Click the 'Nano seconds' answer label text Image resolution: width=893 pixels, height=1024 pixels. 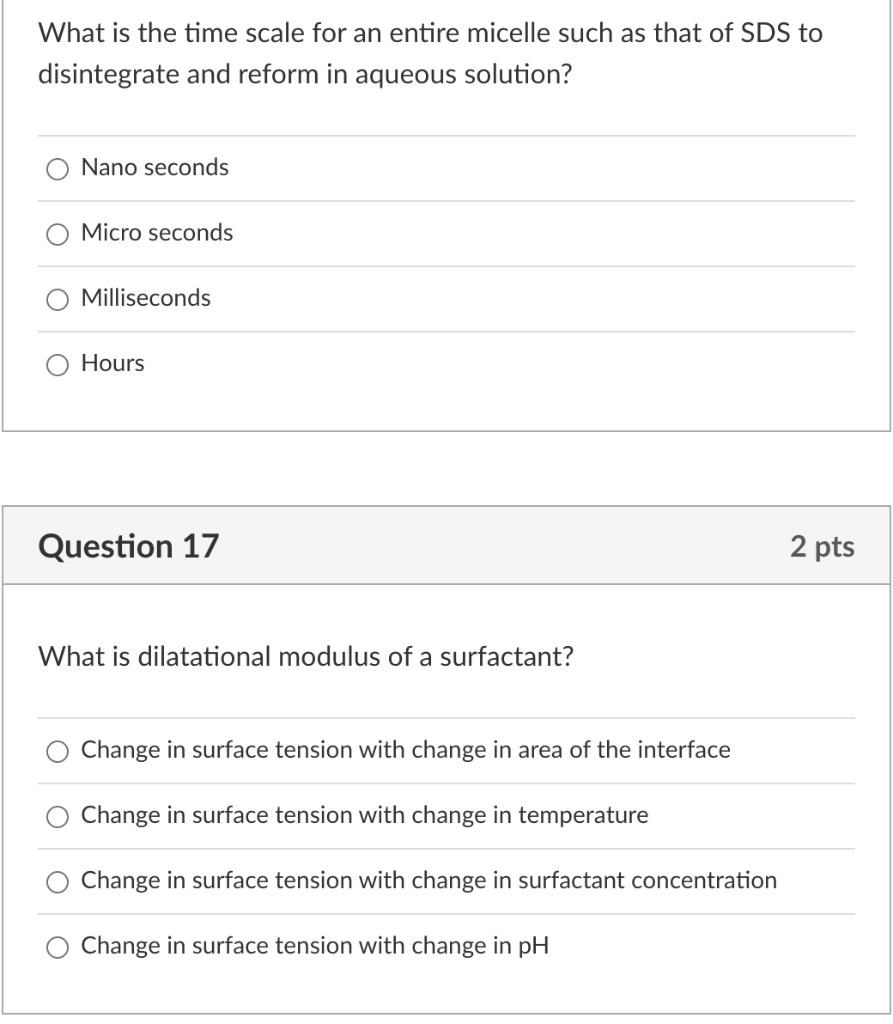point(155,168)
